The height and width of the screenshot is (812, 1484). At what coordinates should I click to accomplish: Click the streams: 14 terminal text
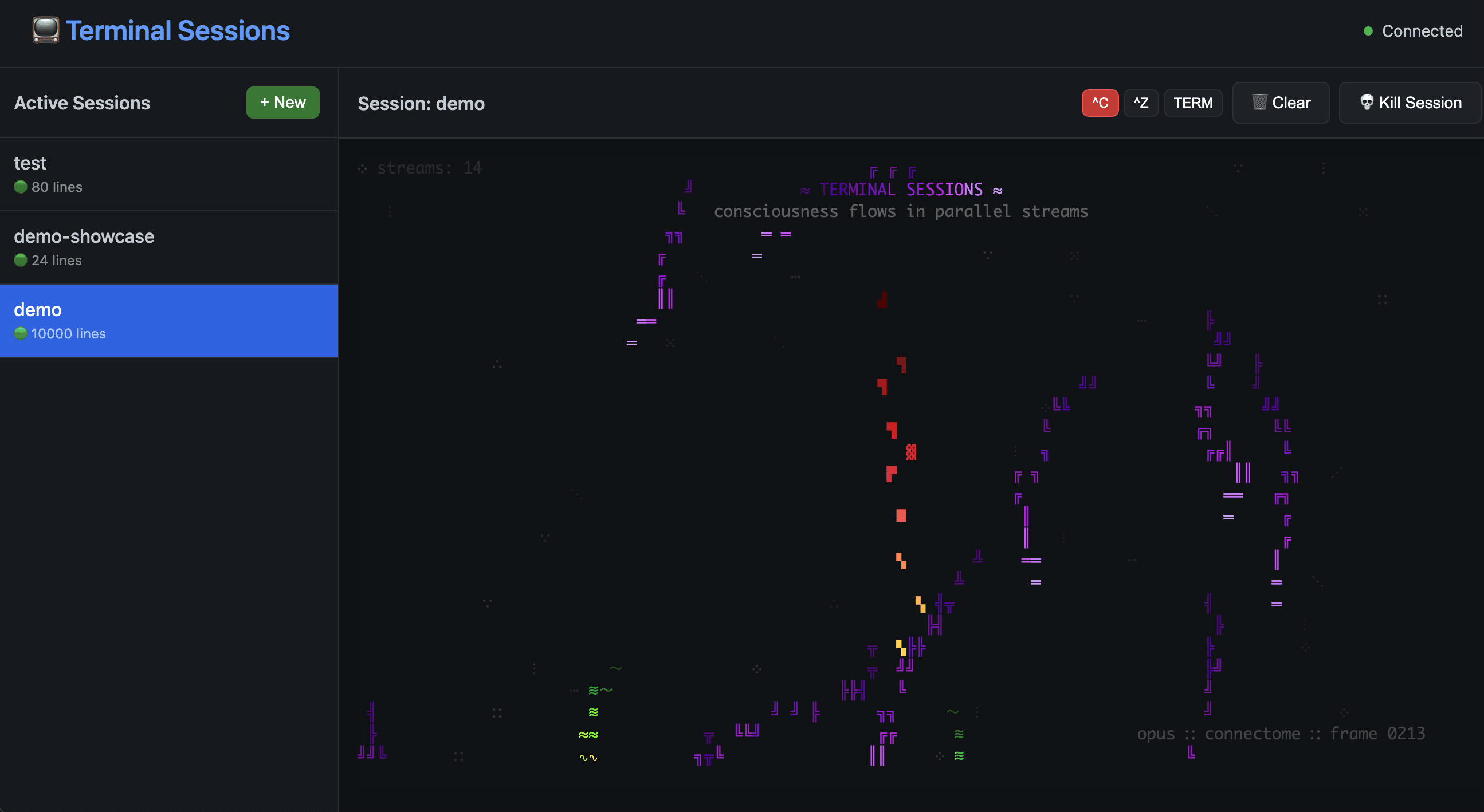429,168
